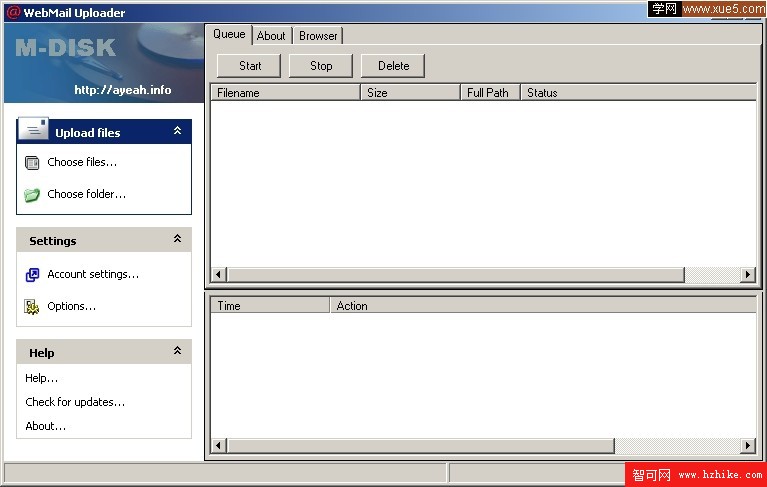Click the Delete button
767x487 pixels.
click(393, 66)
